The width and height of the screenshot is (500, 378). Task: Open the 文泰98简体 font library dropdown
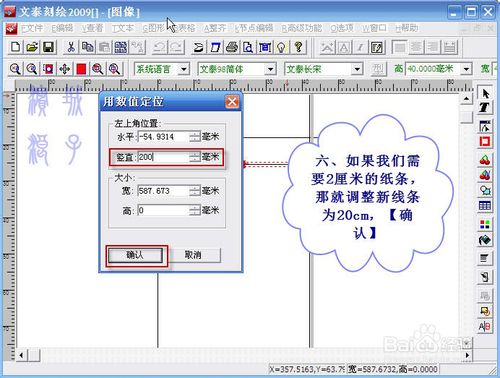(270, 69)
